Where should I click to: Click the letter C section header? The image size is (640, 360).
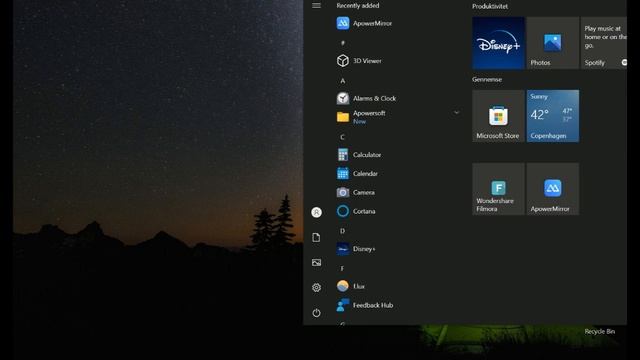(x=342, y=137)
